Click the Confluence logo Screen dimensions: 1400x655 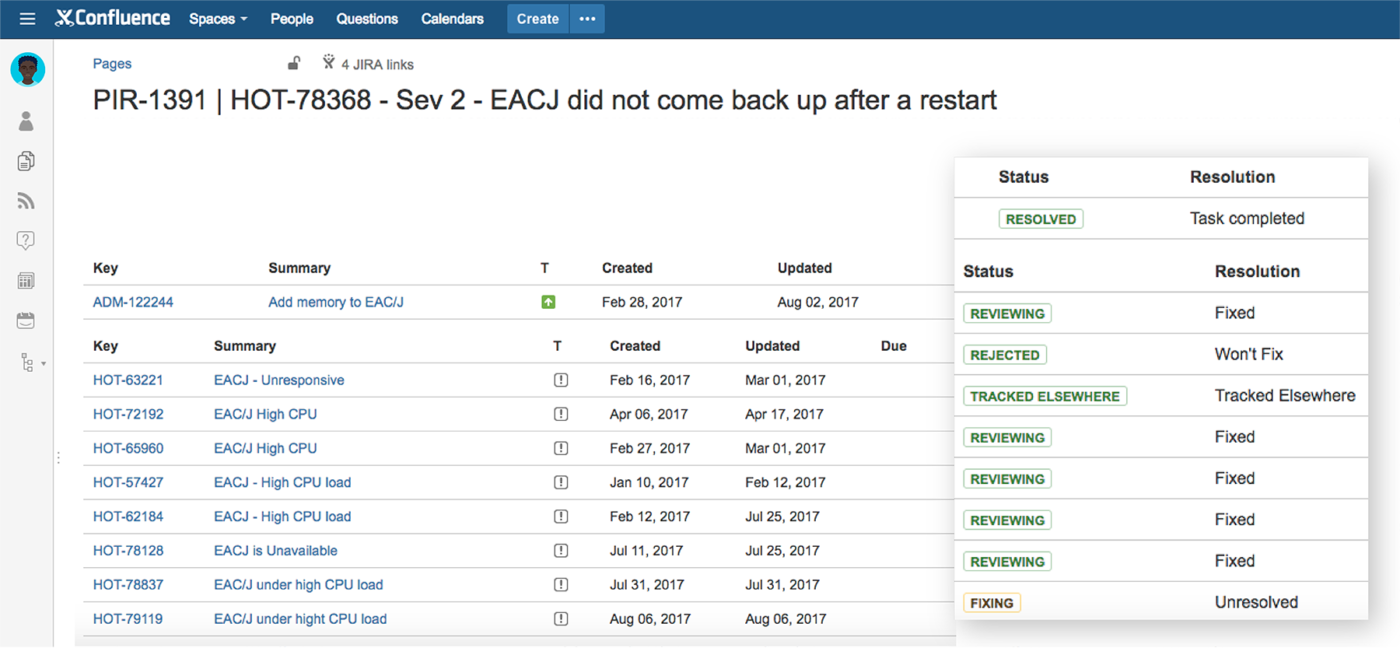tap(112, 18)
